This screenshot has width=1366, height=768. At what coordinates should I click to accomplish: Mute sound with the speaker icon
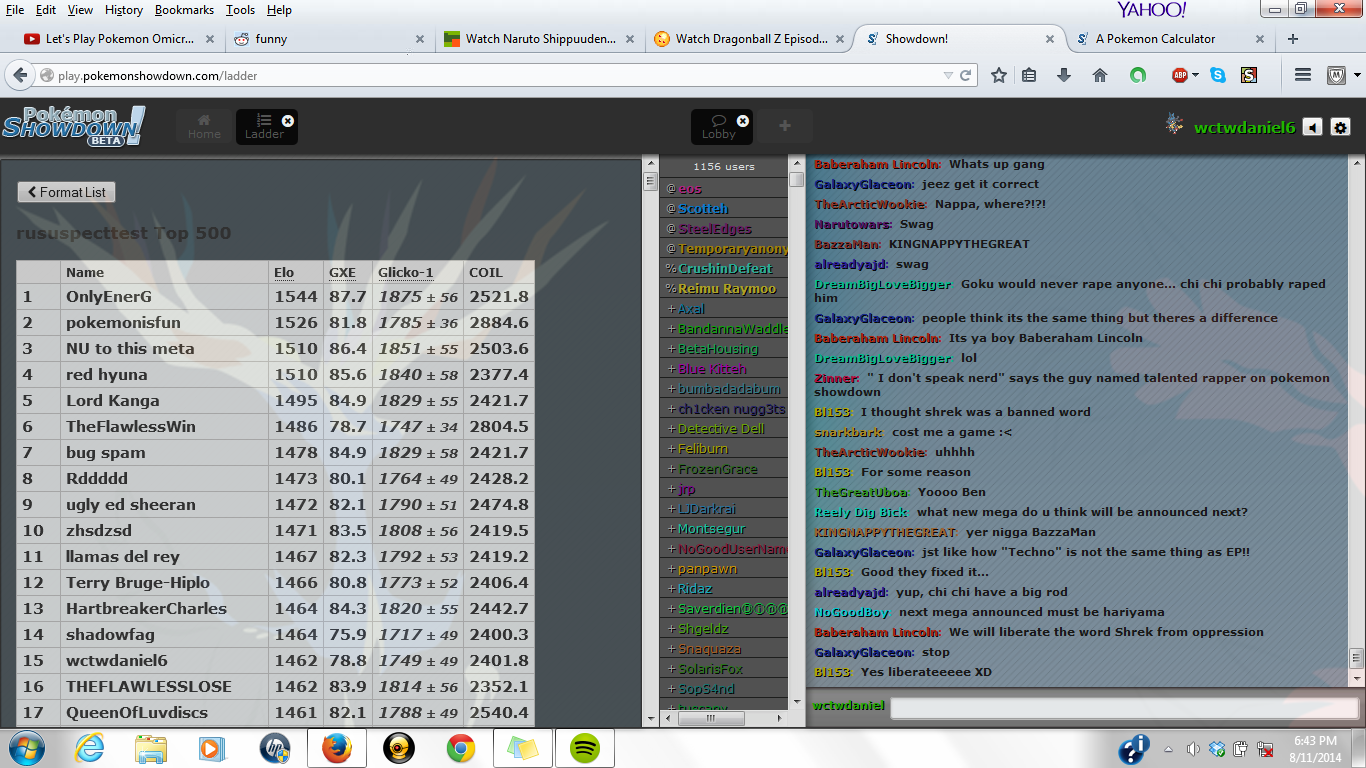(x=1312, y=127)
